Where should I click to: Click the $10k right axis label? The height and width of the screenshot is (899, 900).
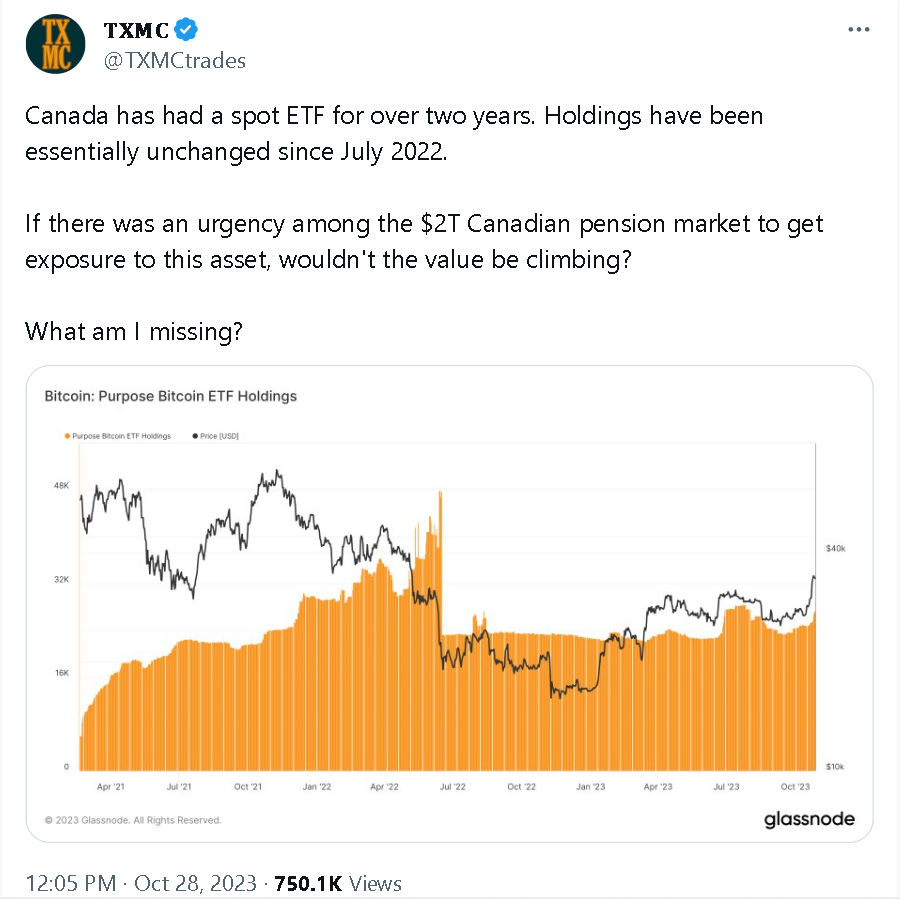point(835,767)
